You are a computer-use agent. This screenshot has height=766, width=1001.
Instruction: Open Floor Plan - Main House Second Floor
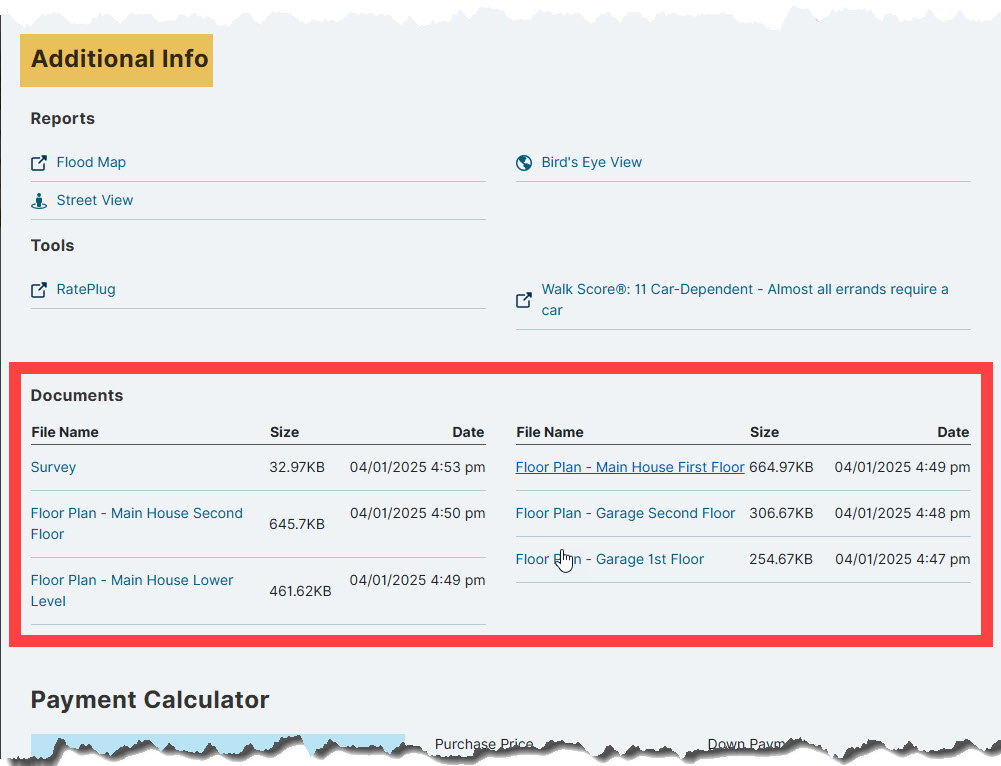click(x=137, y=523)
